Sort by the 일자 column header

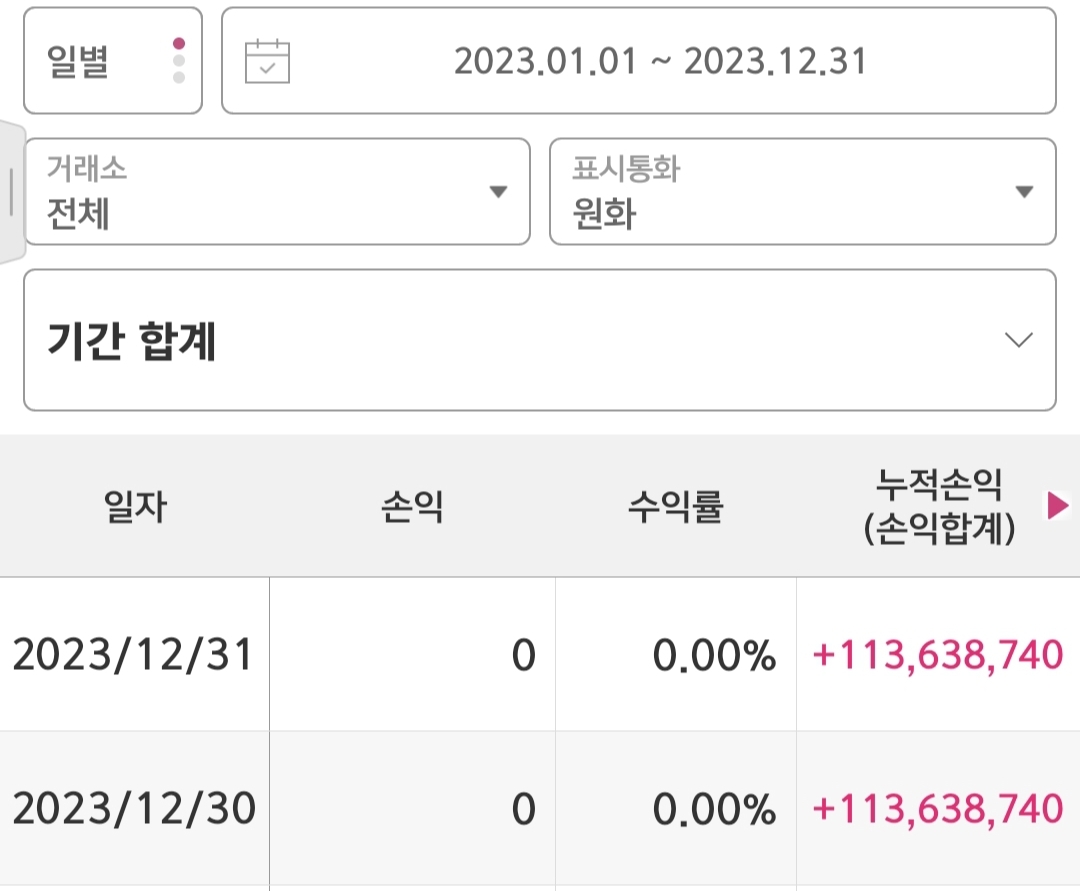135,507
